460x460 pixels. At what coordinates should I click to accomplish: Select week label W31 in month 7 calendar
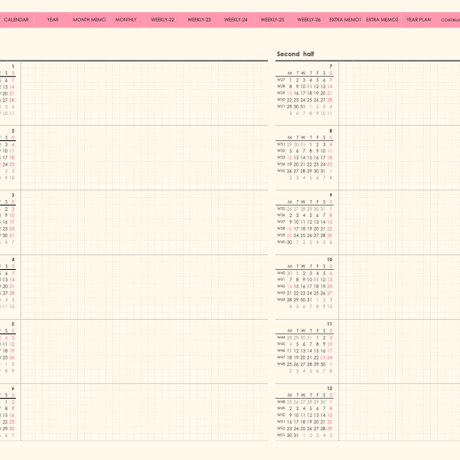pyautogui.click(x=281, y=106)
